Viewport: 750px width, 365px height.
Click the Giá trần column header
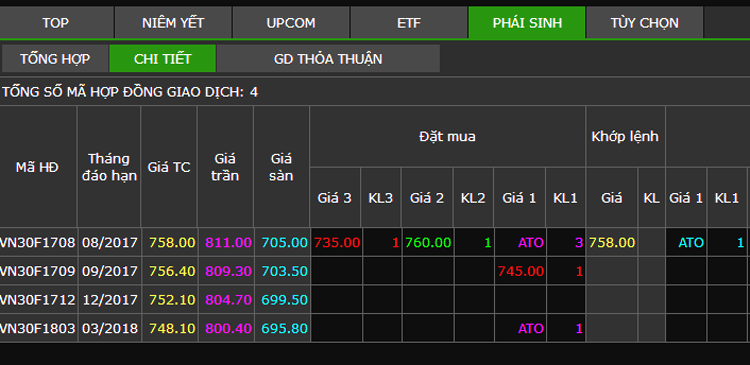225,167
